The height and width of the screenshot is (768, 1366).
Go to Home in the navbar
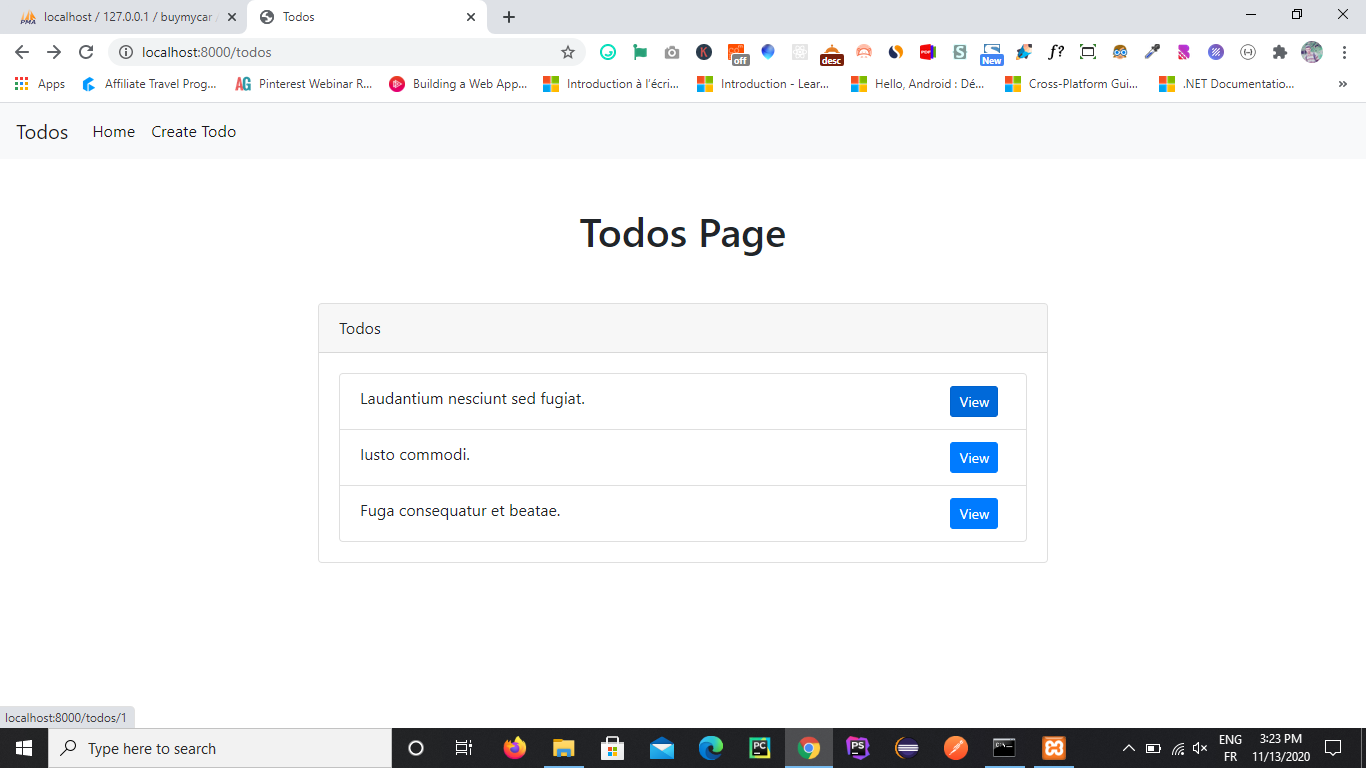click(x=114, y=132)
